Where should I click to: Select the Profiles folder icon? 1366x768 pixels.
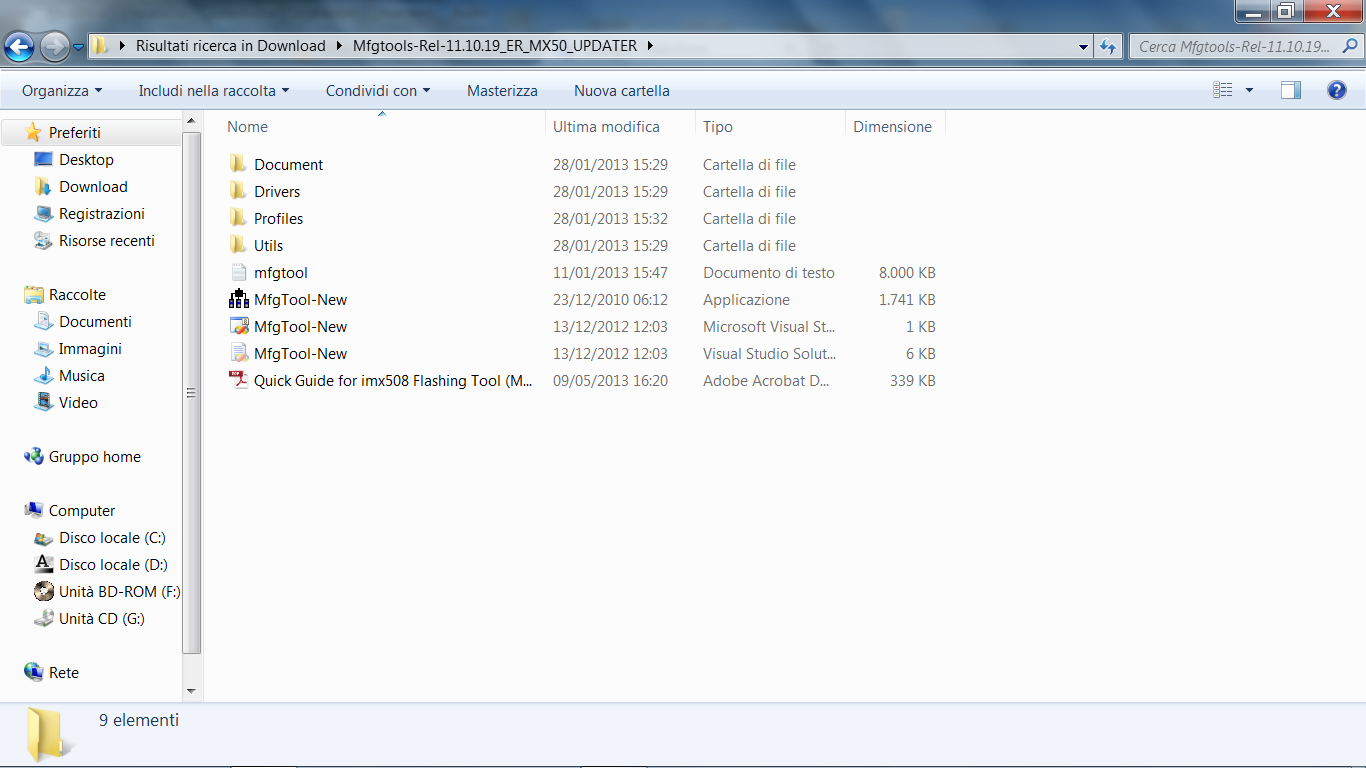pos(238,218)
